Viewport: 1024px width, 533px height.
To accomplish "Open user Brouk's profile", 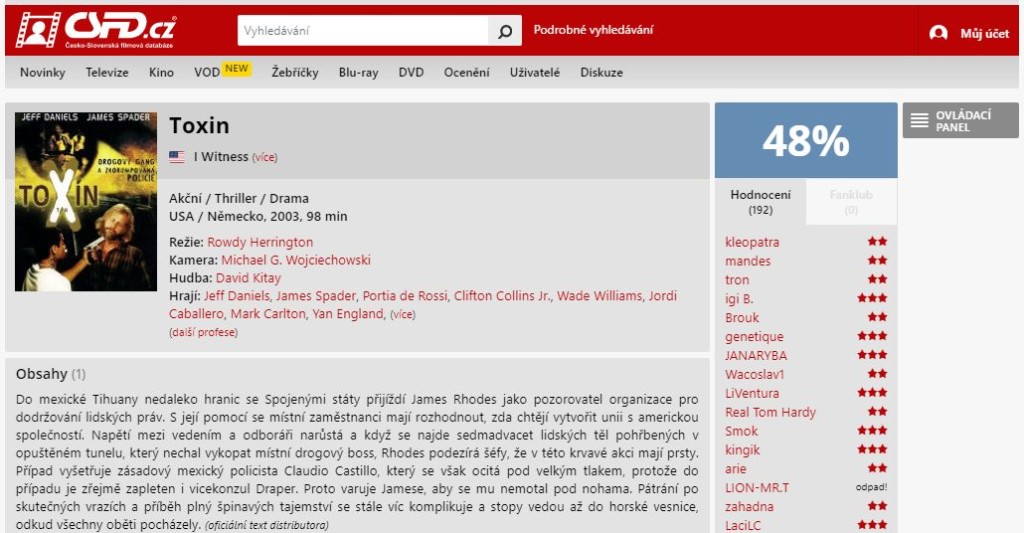I will pyautogui.click(x=742, y=318).
